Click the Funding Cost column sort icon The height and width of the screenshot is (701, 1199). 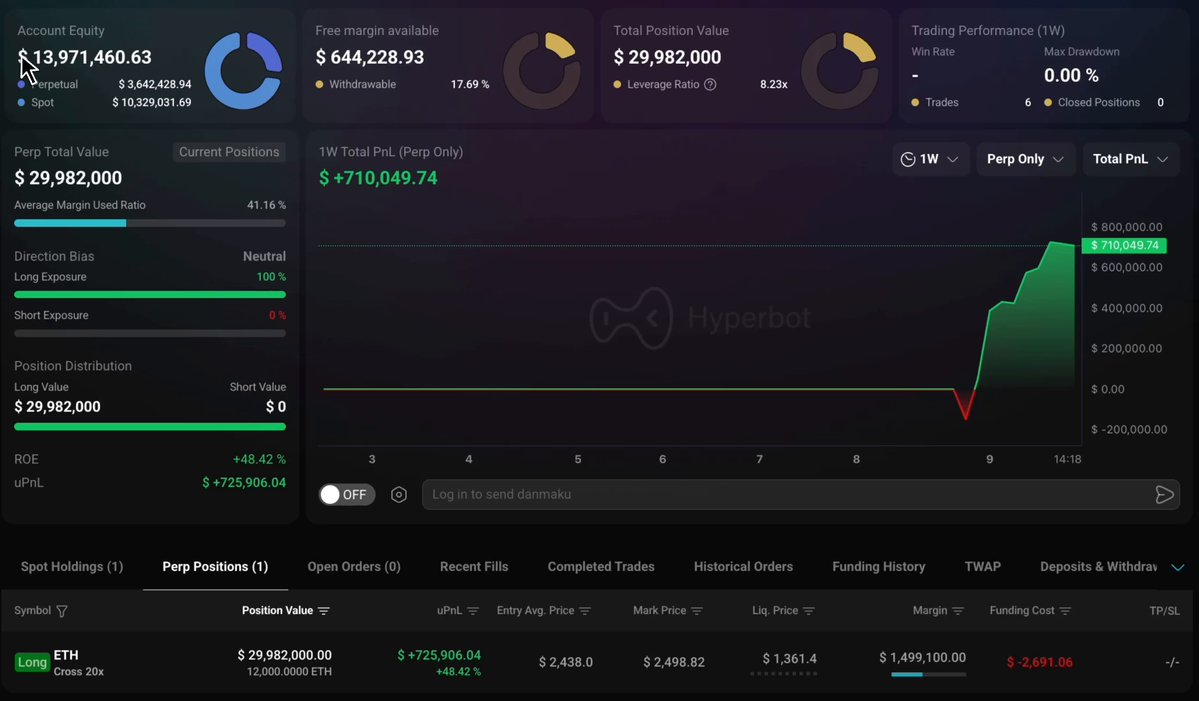[1065, 611]
